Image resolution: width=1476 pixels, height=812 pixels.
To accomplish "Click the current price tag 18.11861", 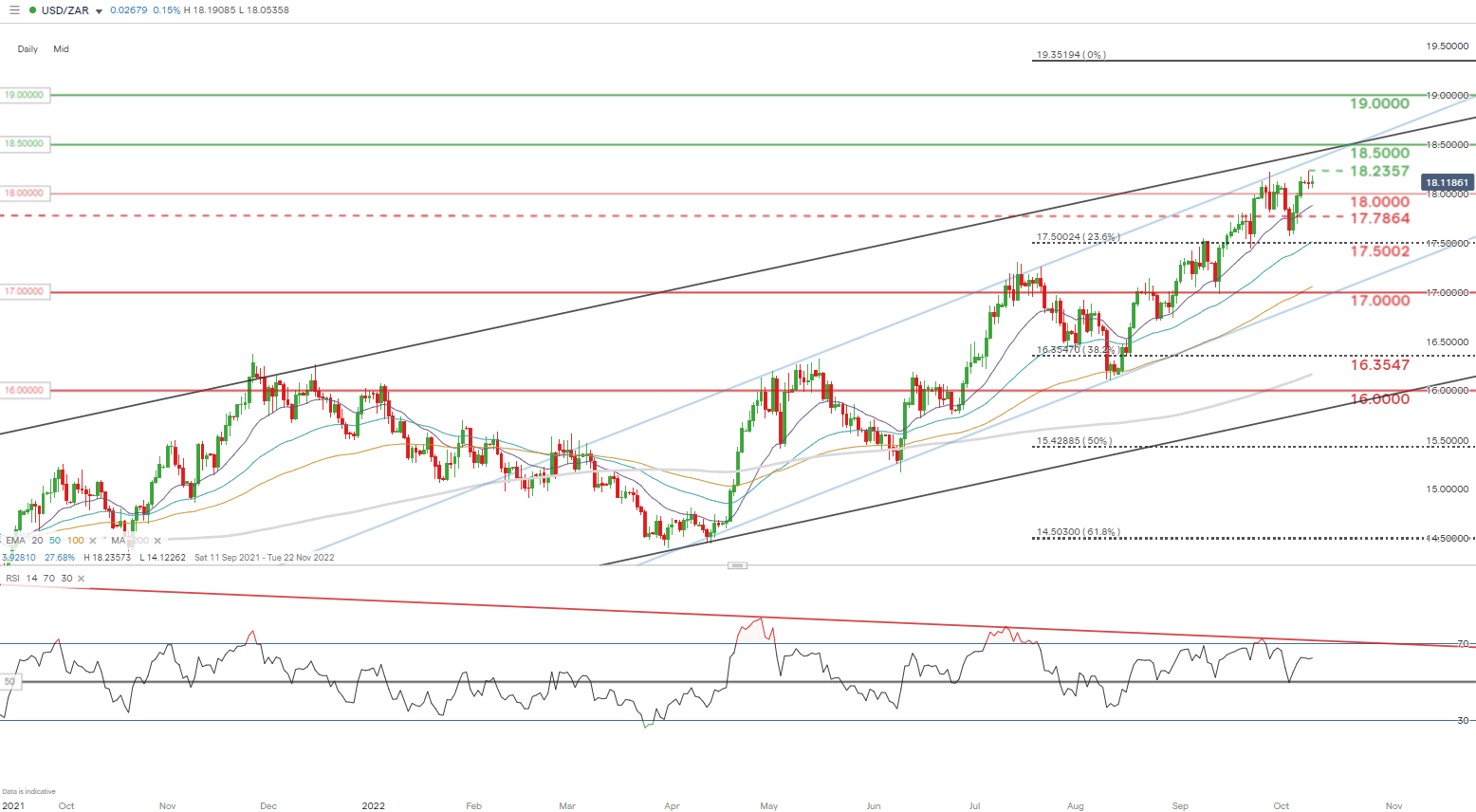I will click(1447, 182).
